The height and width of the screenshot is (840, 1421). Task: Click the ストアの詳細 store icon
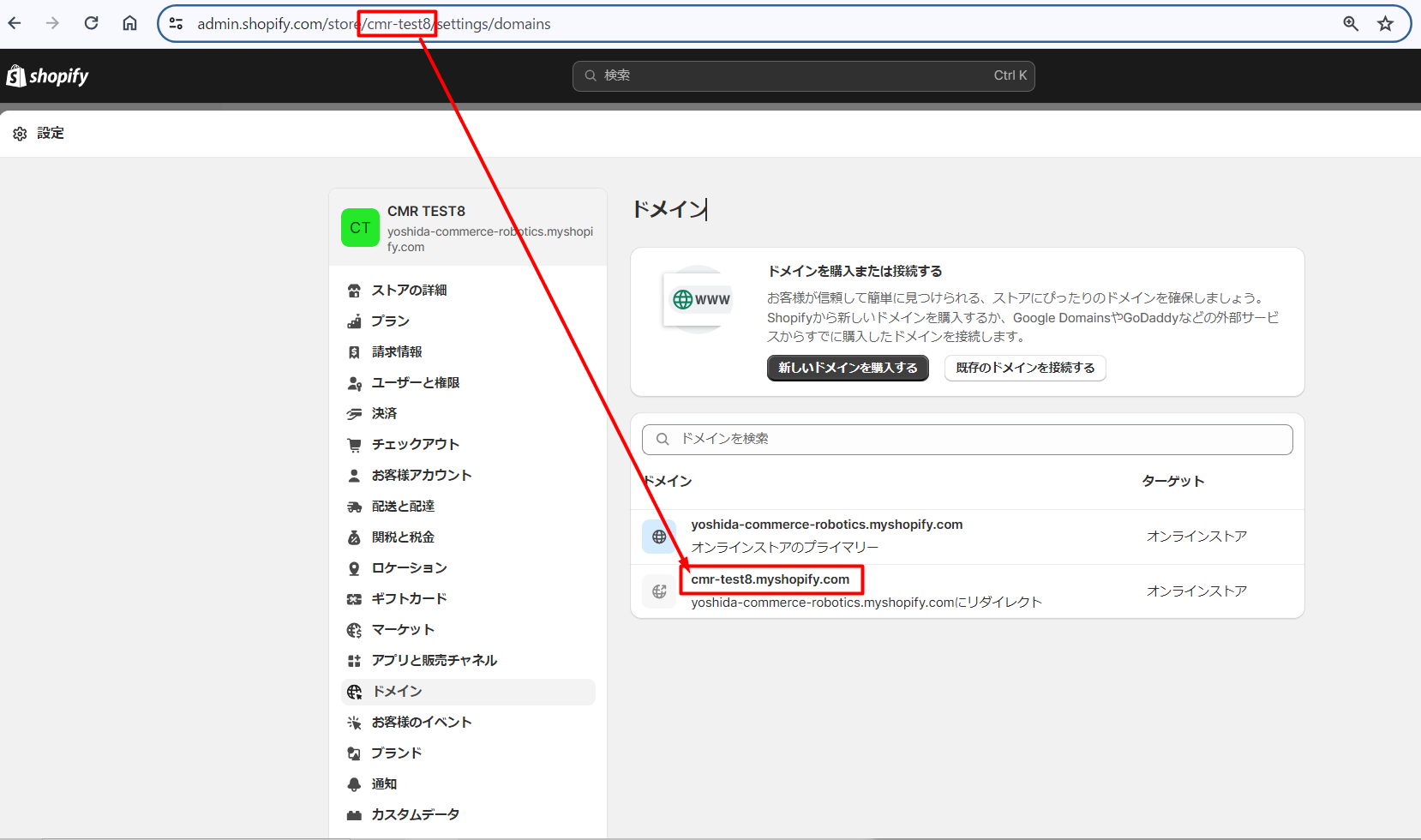click(x=354, y=291)
